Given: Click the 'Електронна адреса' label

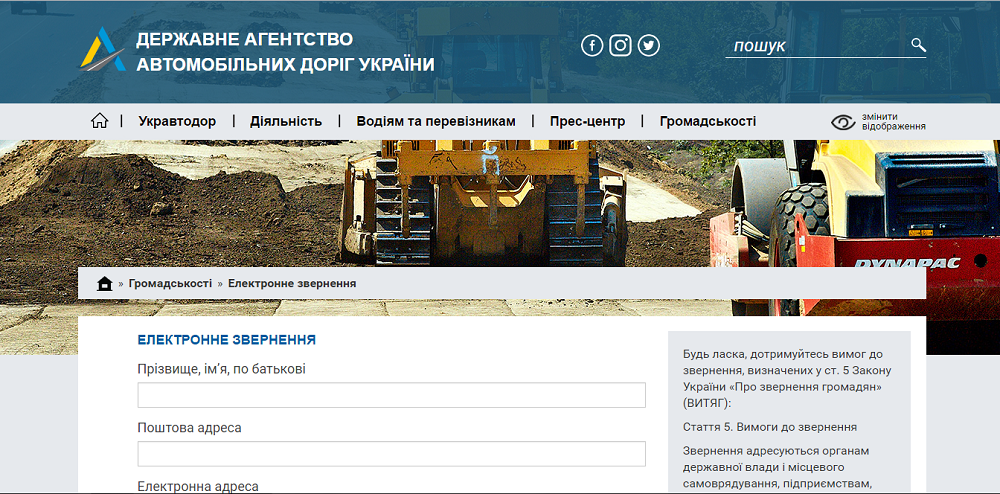Looking at the screenshot, I should click(198, 486).
